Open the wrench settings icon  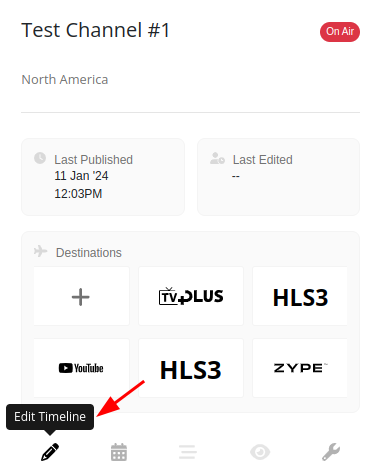pyautogui.click(x=331, y=452)
